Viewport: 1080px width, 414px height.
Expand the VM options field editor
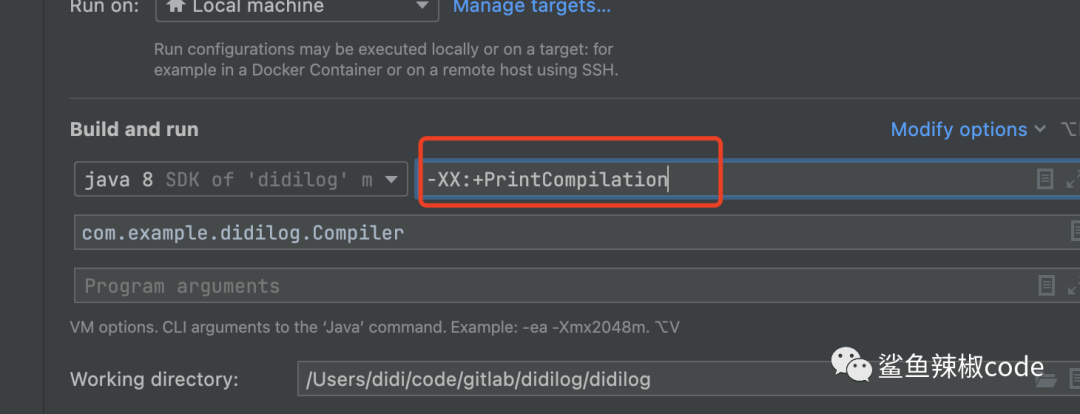(1073, 180)
